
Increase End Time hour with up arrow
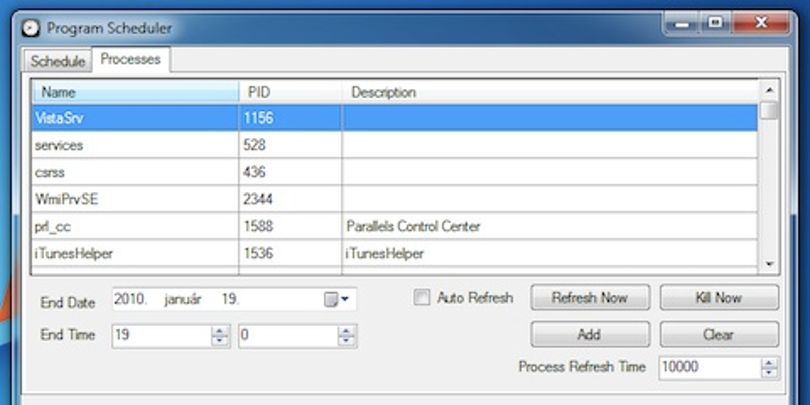click(x=221, y=331)
